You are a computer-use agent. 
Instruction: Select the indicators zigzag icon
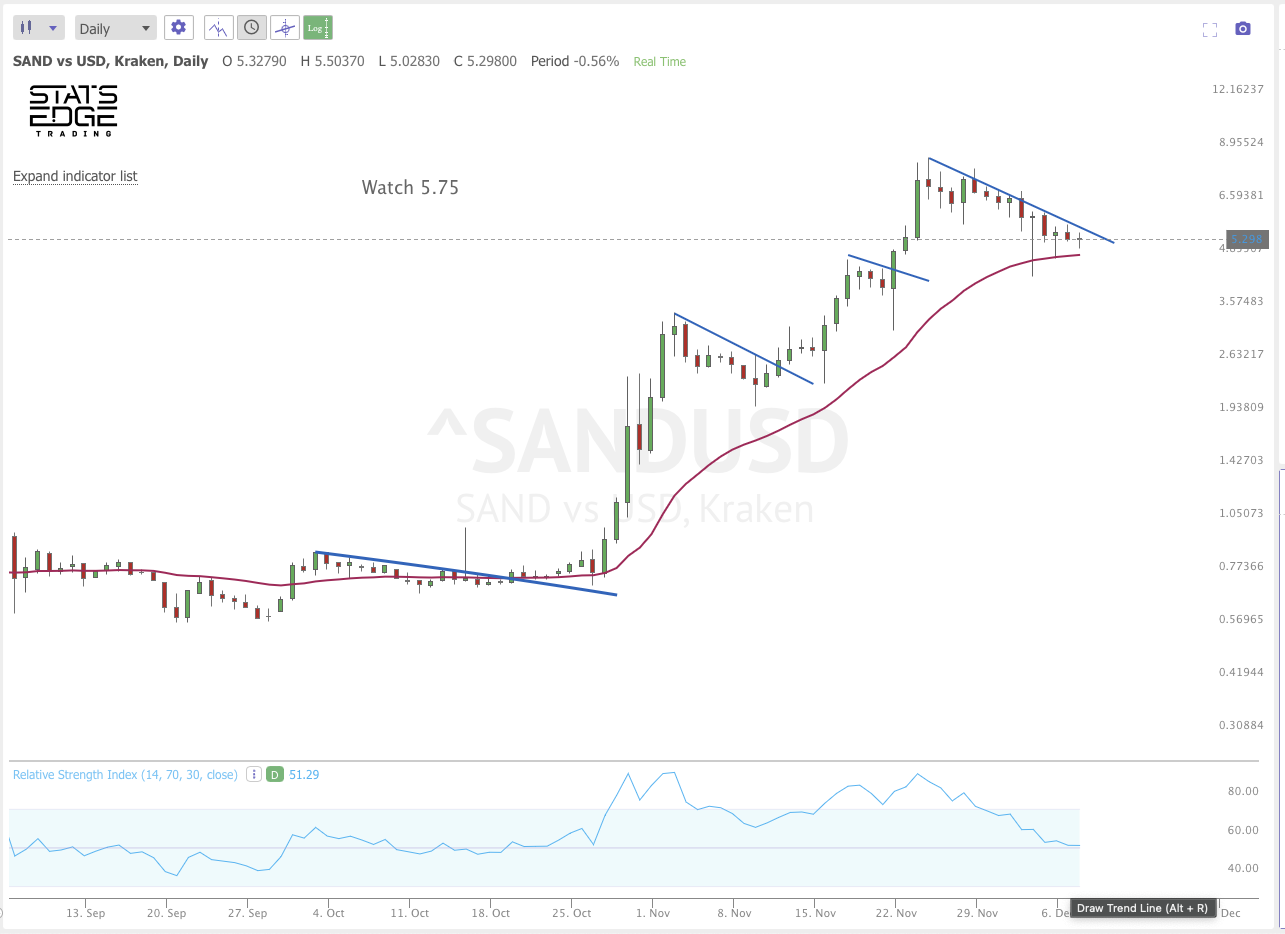pos(218,27)
